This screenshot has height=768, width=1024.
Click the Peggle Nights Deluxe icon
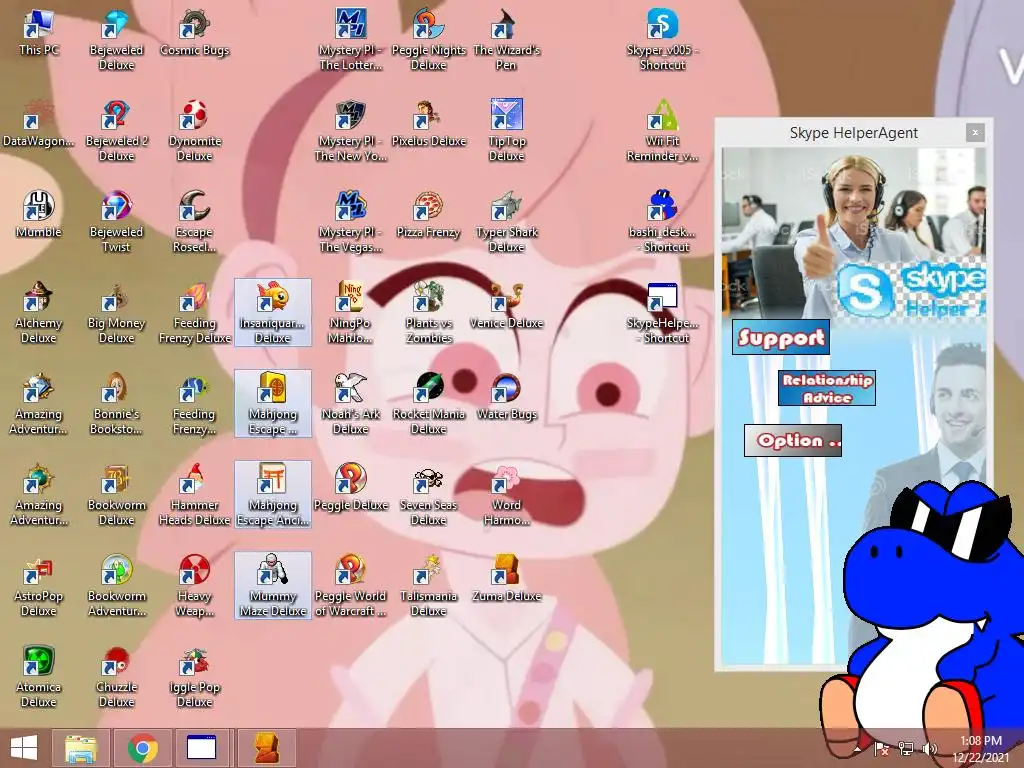pyautogui.click(x=428, y=39)
